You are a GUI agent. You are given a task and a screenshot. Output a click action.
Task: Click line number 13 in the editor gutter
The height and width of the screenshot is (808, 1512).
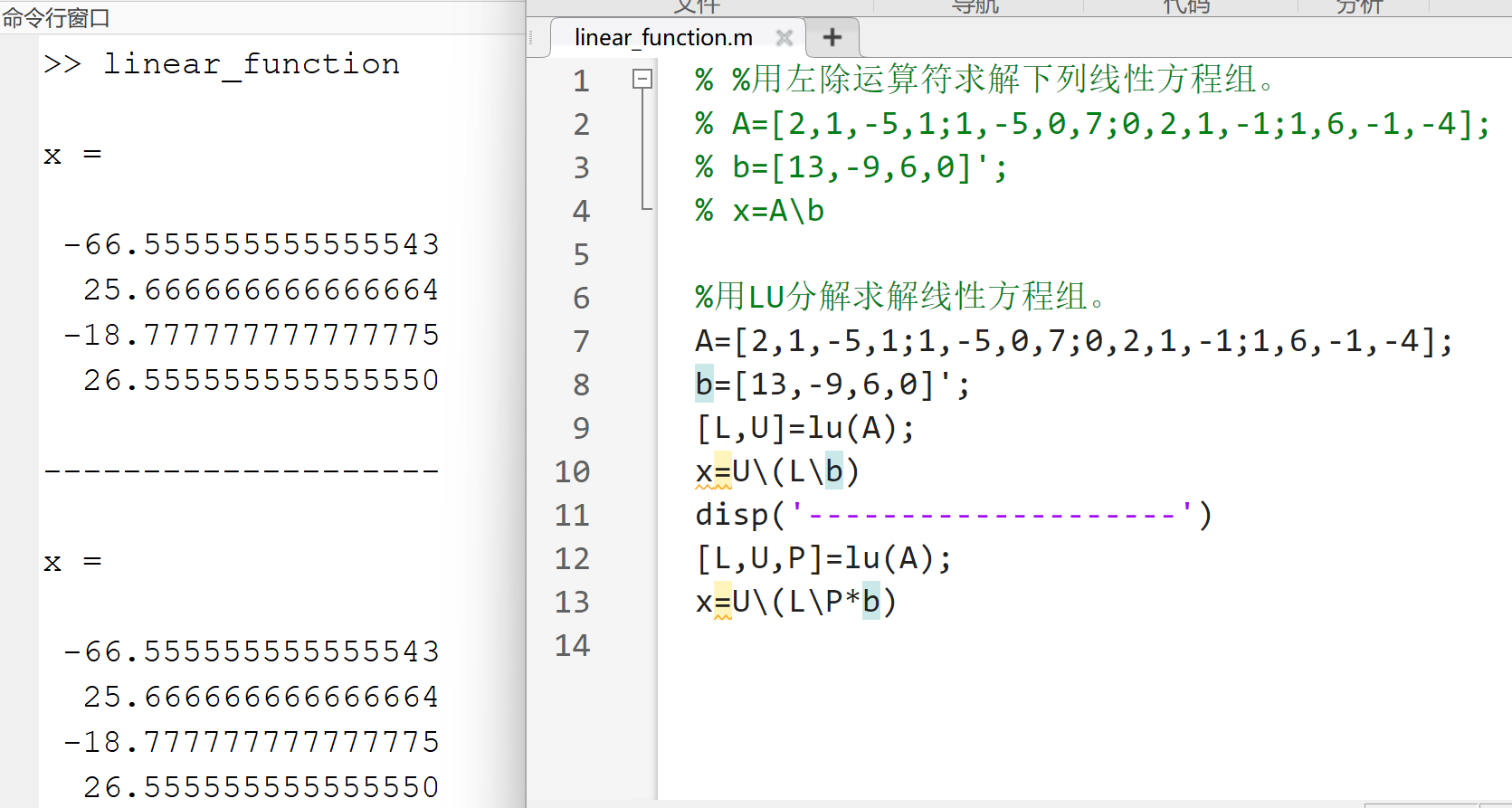pos(572,603)
